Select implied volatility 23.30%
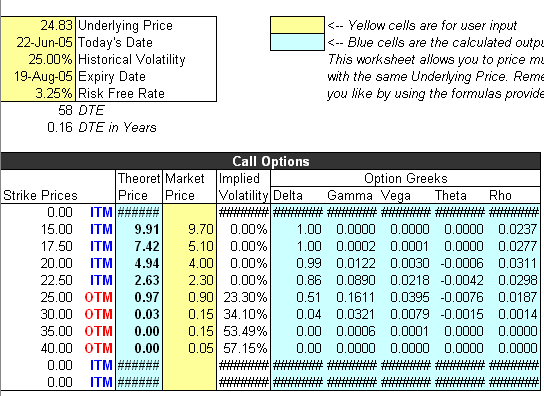 pyautogui.click(x=245, y=297)
